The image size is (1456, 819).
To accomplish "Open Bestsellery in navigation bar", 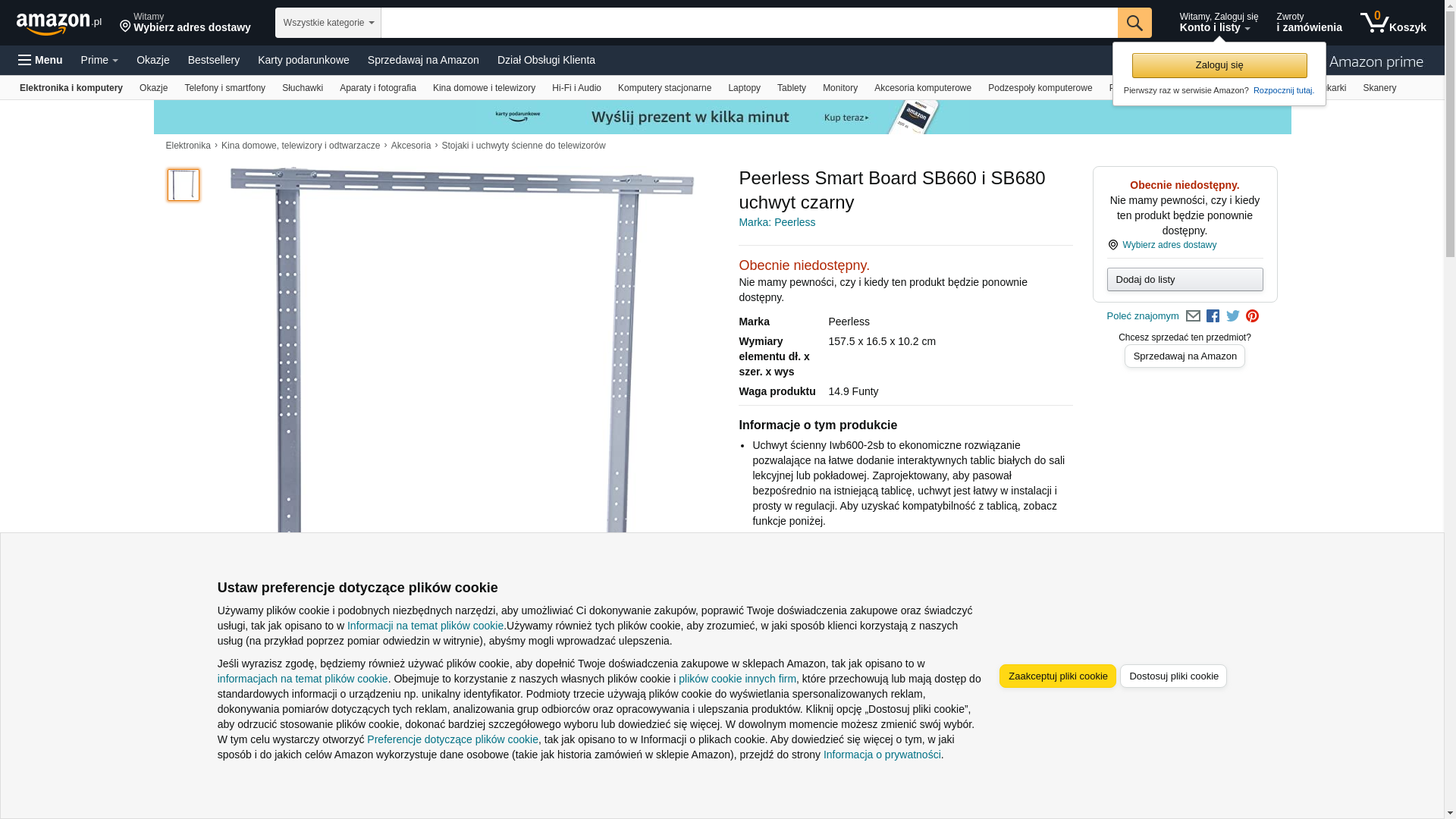I will (213, 60).
